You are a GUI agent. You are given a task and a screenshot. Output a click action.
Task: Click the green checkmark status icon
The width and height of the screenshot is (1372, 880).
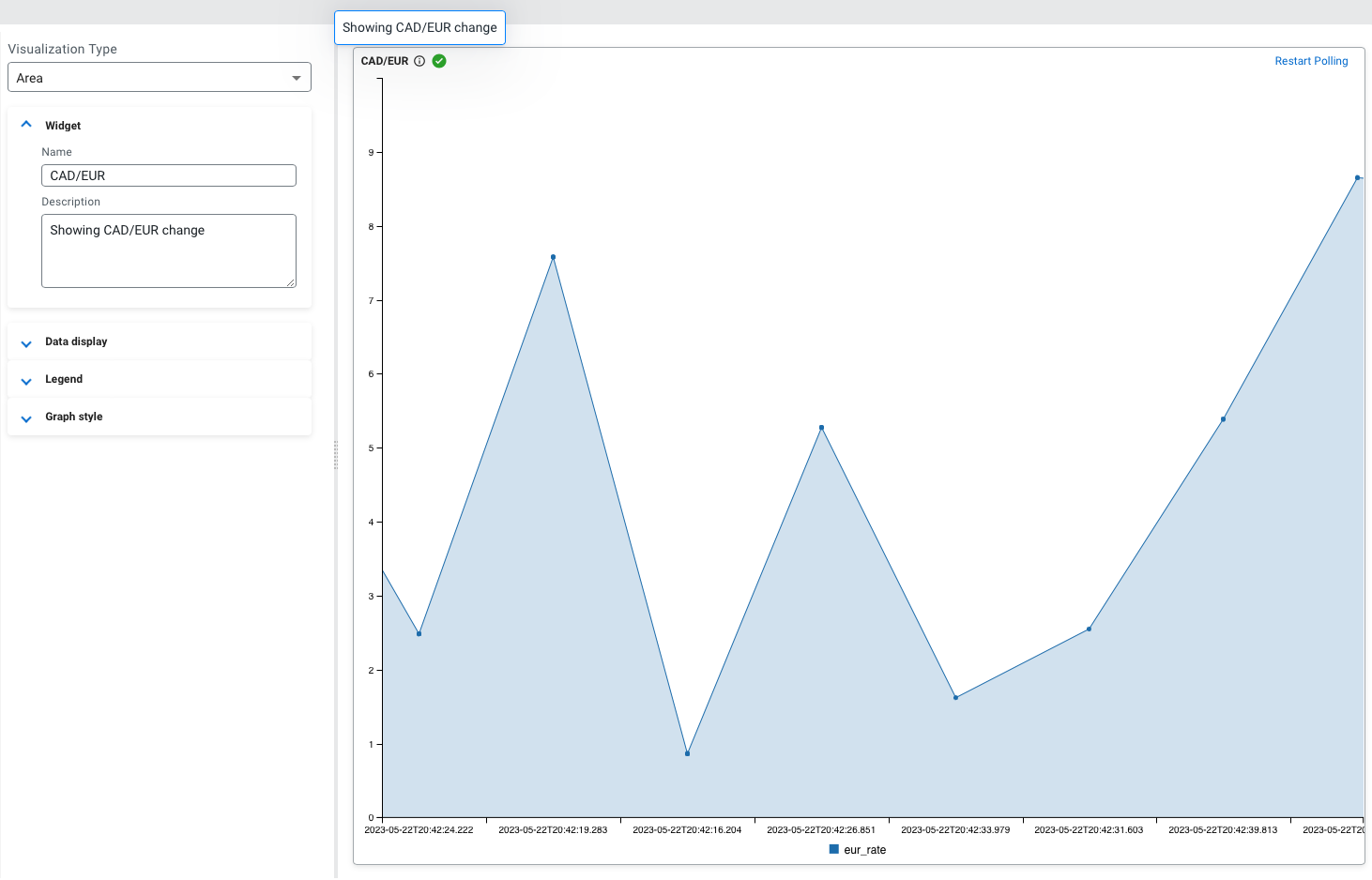[x=439, y=61]
